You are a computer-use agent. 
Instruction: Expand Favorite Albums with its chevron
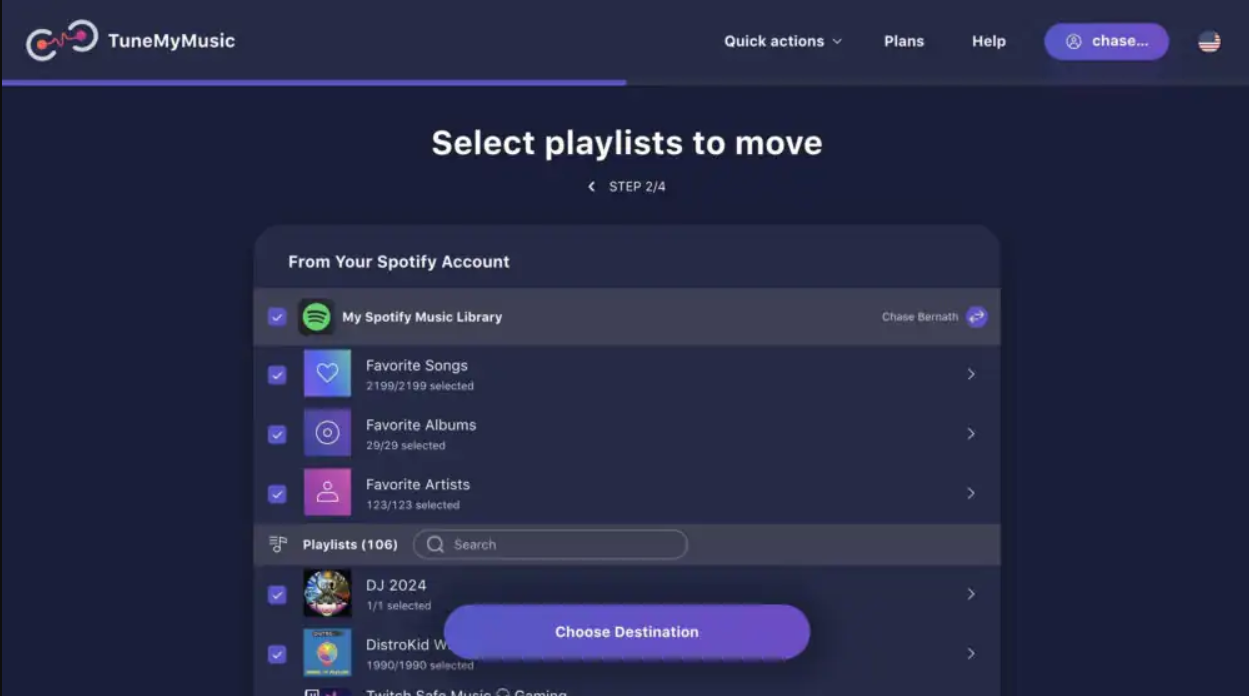point(971,434)
